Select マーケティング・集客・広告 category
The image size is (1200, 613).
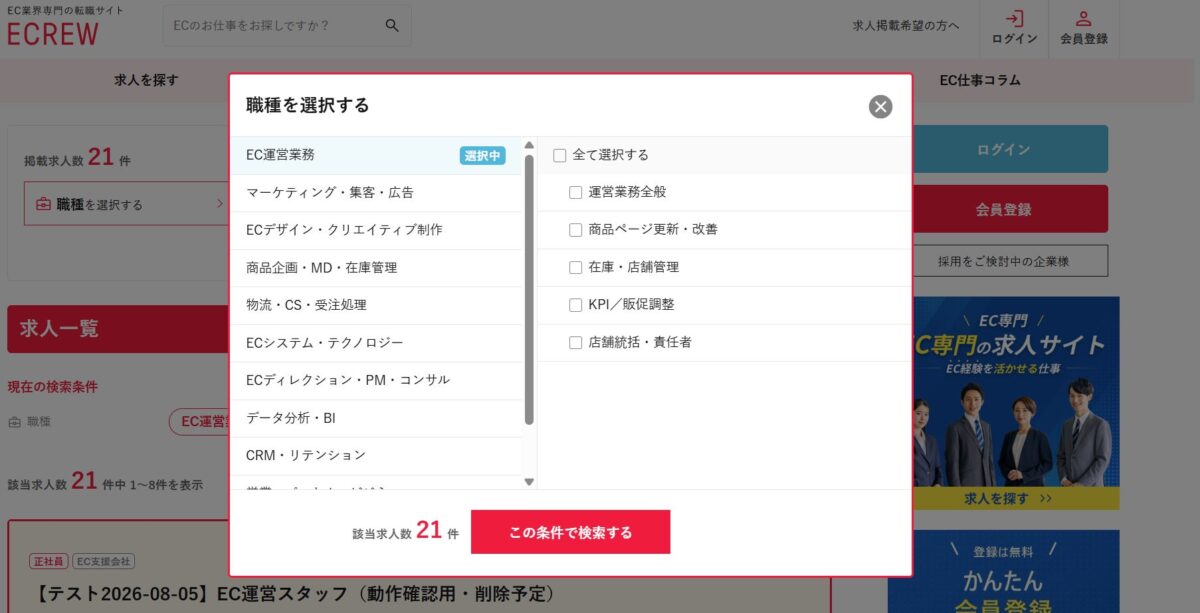tap(376, 192)
